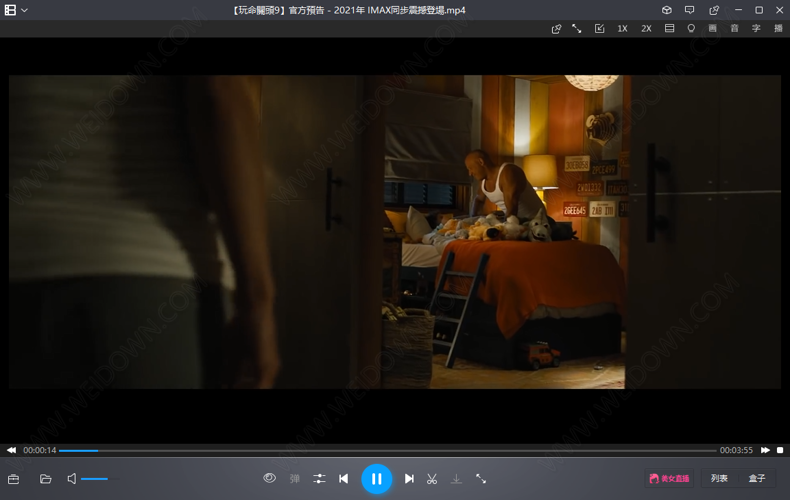Open the 3D cube icon in title bar
This screenshot has height=500, width=790.
coord(667,10)
